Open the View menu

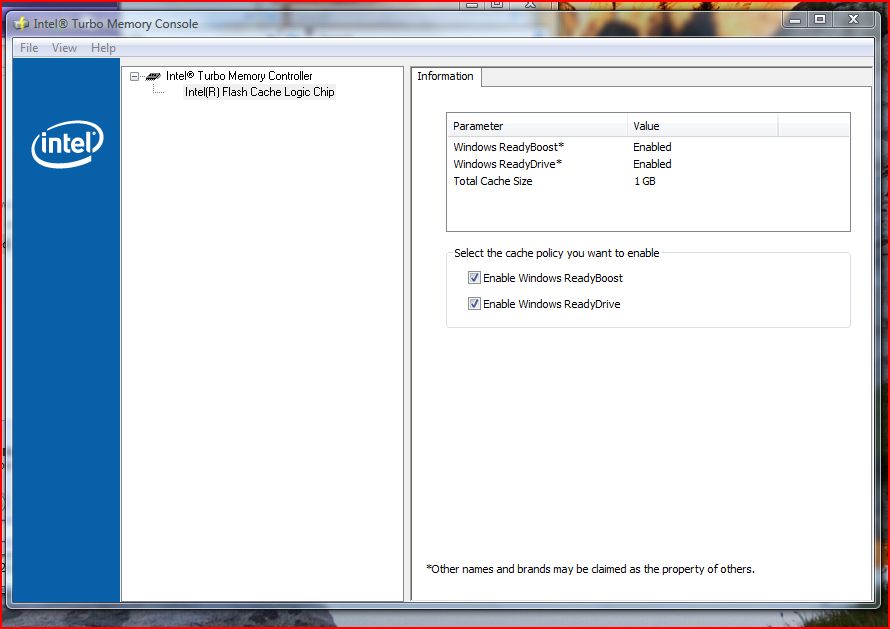(x=64, y=48)
